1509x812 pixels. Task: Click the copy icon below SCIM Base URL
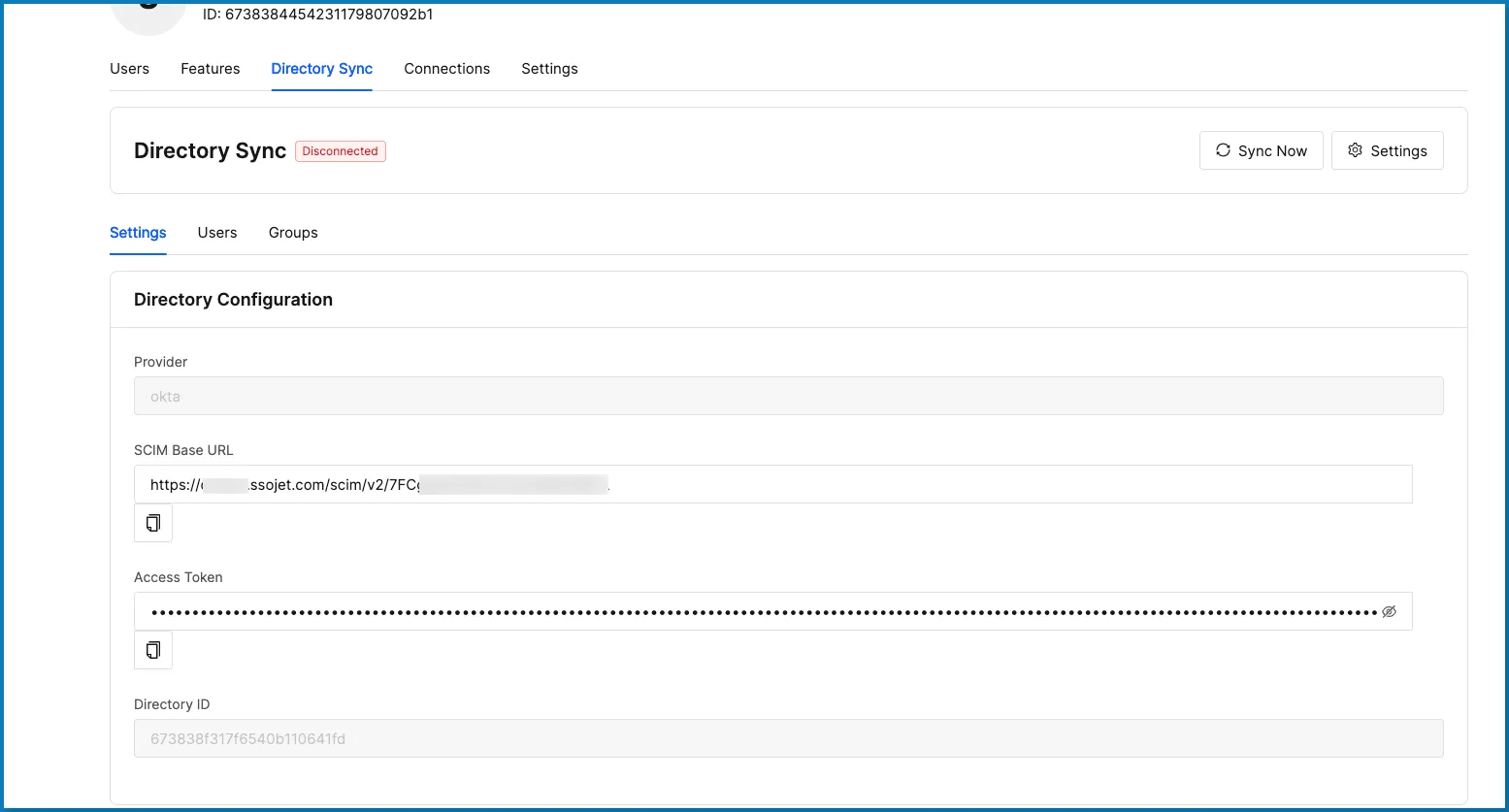152,522
